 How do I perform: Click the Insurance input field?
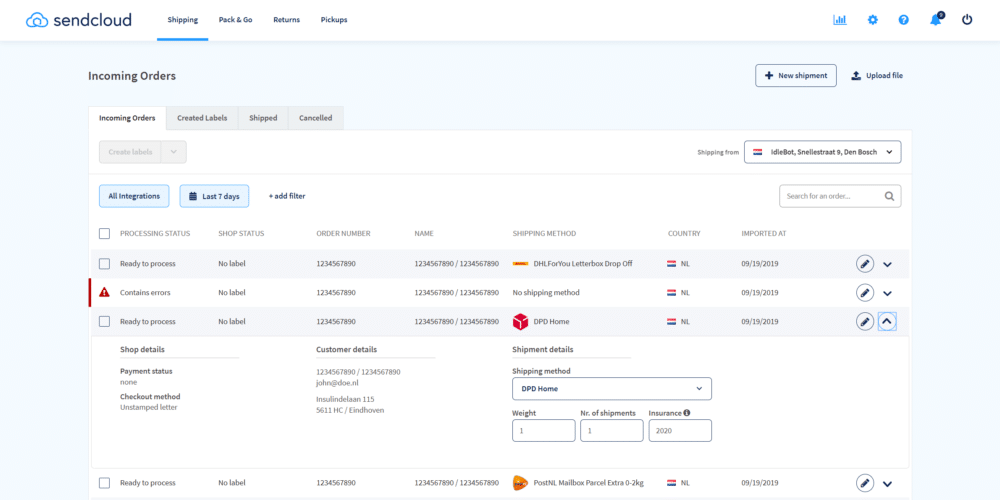point(680,430)
